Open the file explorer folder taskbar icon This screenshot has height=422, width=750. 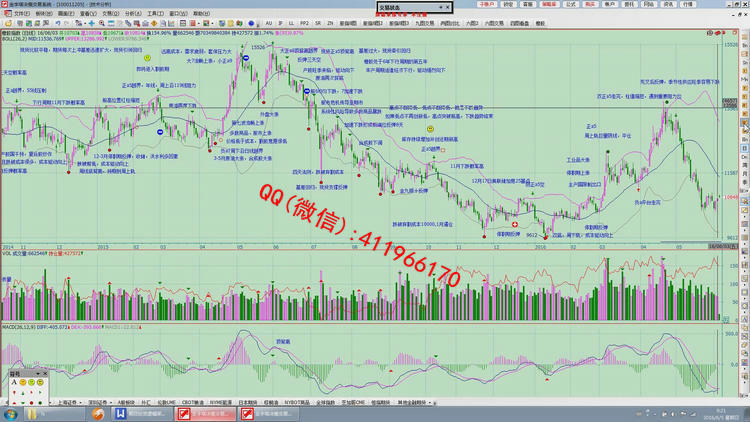[x=33, y=414]
